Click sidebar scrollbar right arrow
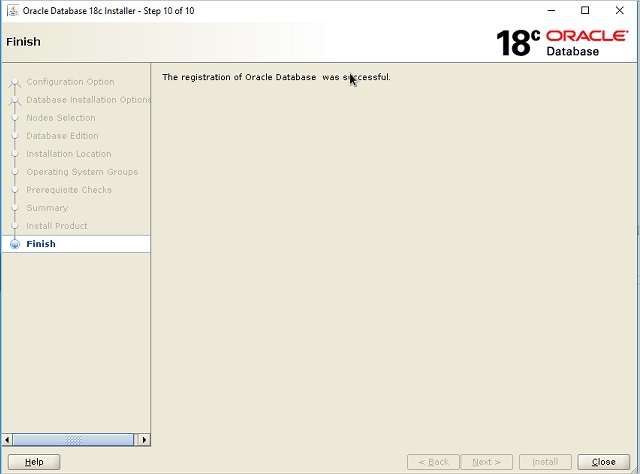The image size is (640, 474). click(144, 440)
